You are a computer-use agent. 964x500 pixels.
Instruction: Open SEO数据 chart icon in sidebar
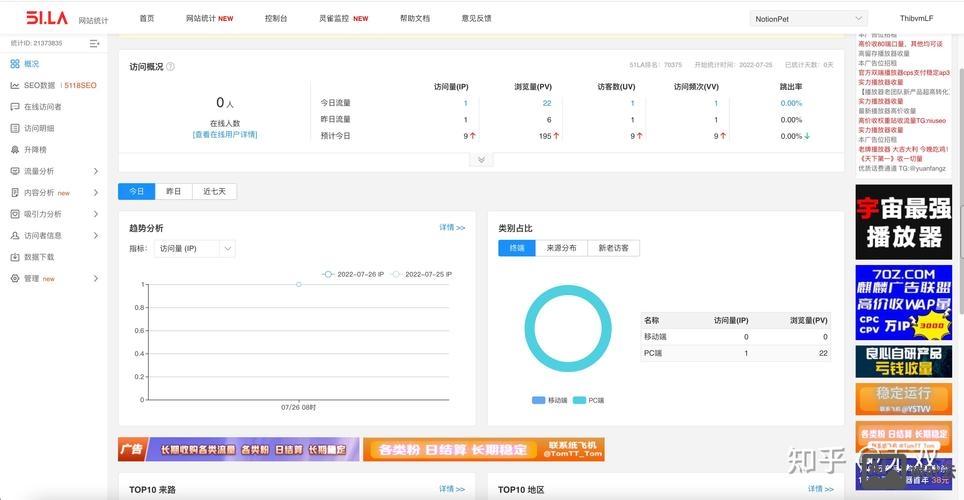[x=15, y=85]
